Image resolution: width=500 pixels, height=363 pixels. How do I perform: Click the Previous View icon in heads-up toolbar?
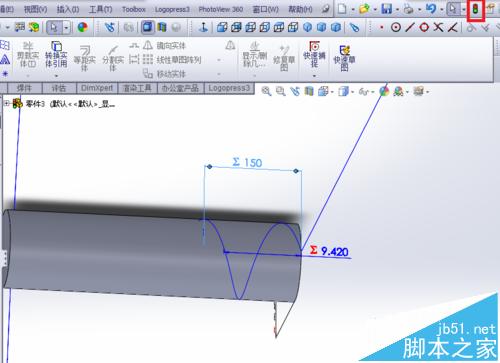pos(295,91)
